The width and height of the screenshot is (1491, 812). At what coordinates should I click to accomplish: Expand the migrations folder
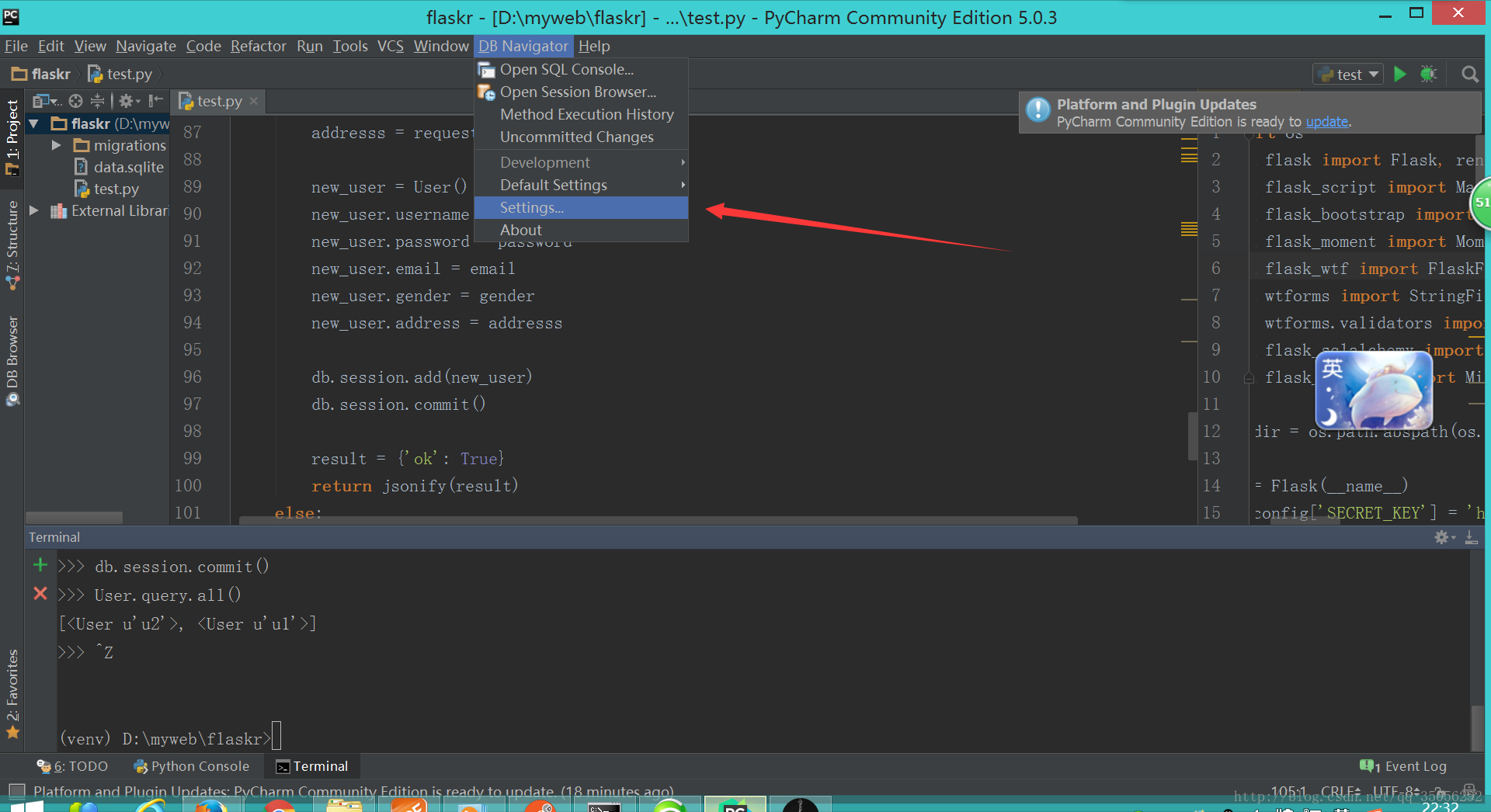point(56,145)
